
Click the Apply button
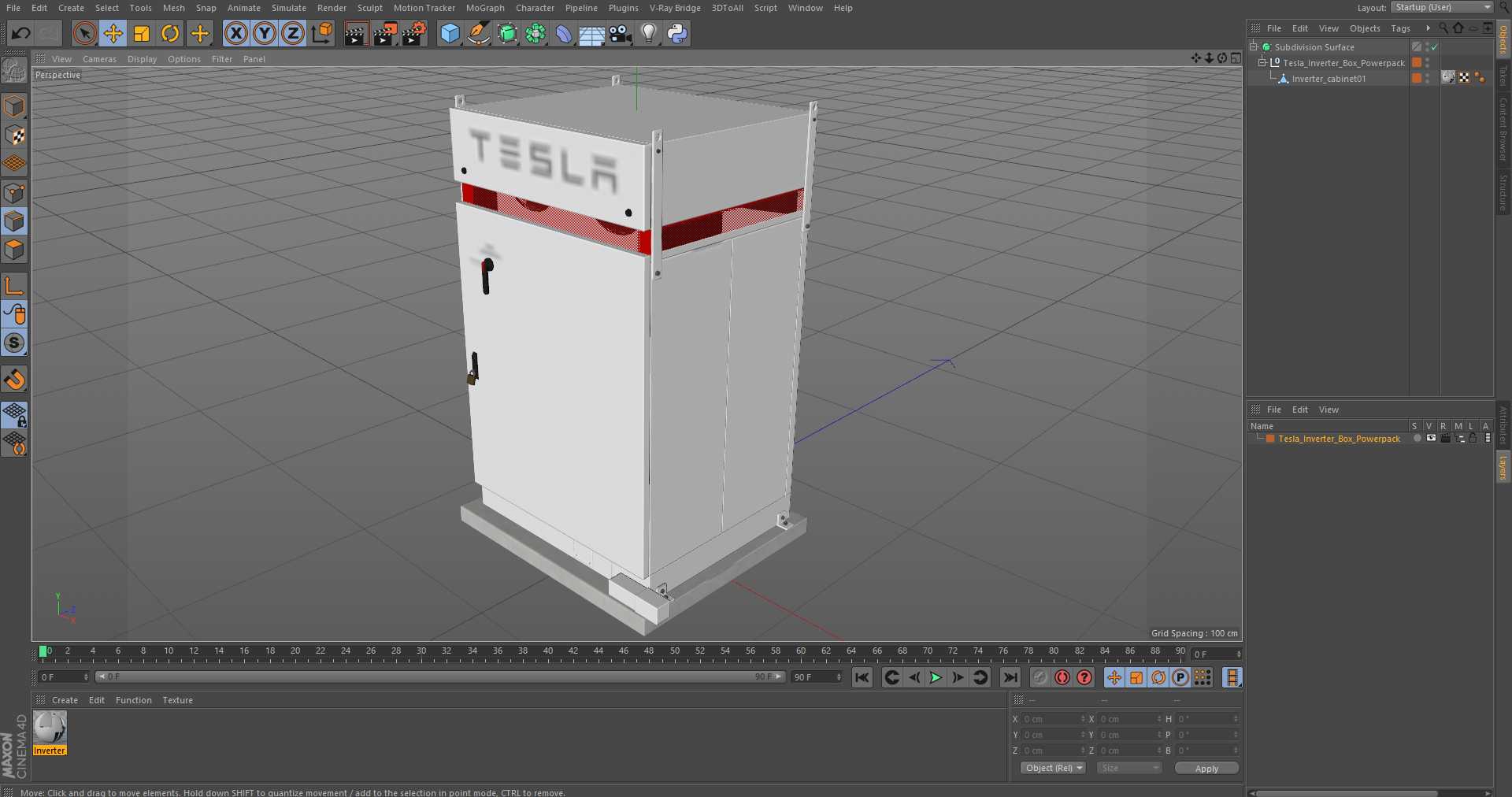(1206, 769)
